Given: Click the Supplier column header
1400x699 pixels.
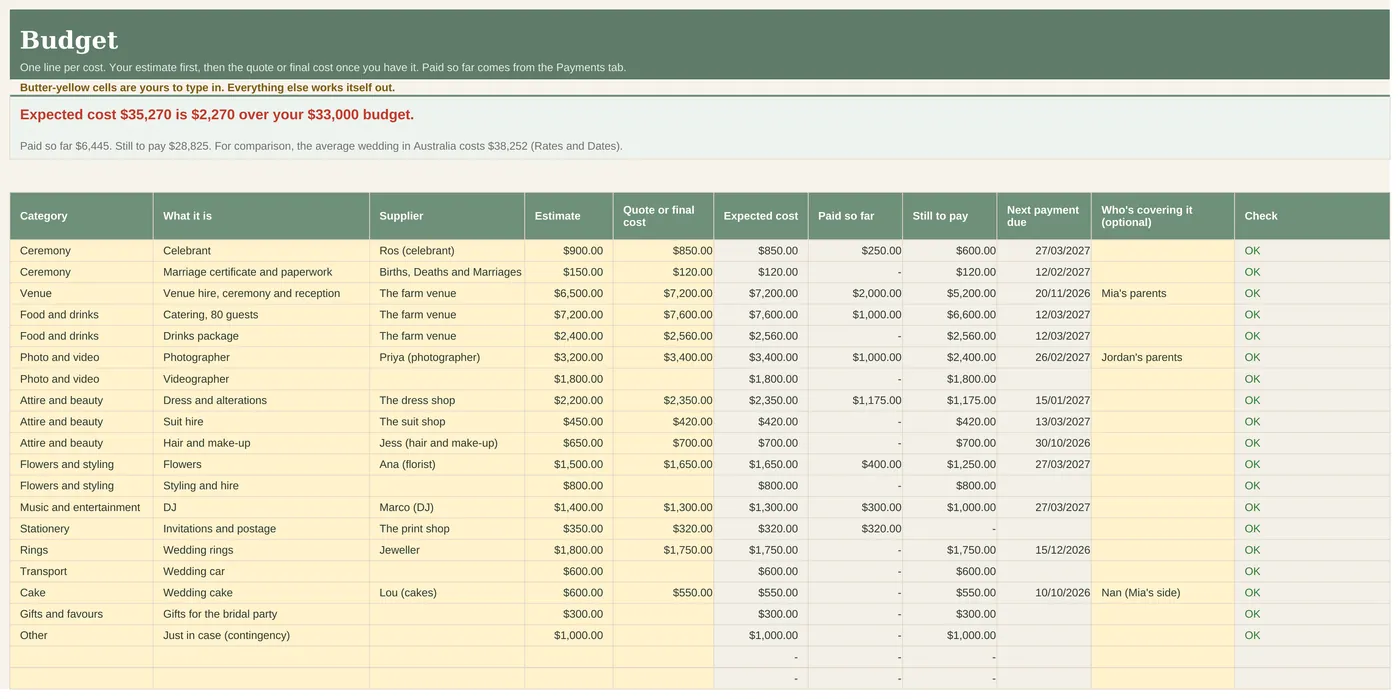Looking at the screenshot, I should click(x=447, y=216).
